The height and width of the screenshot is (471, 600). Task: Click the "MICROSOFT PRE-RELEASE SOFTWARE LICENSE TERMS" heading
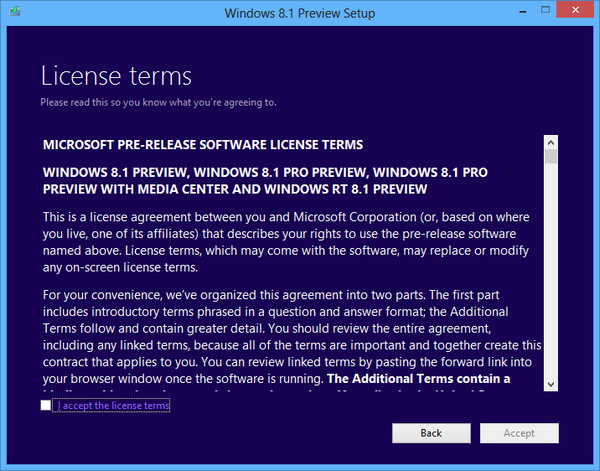(203, 145)
